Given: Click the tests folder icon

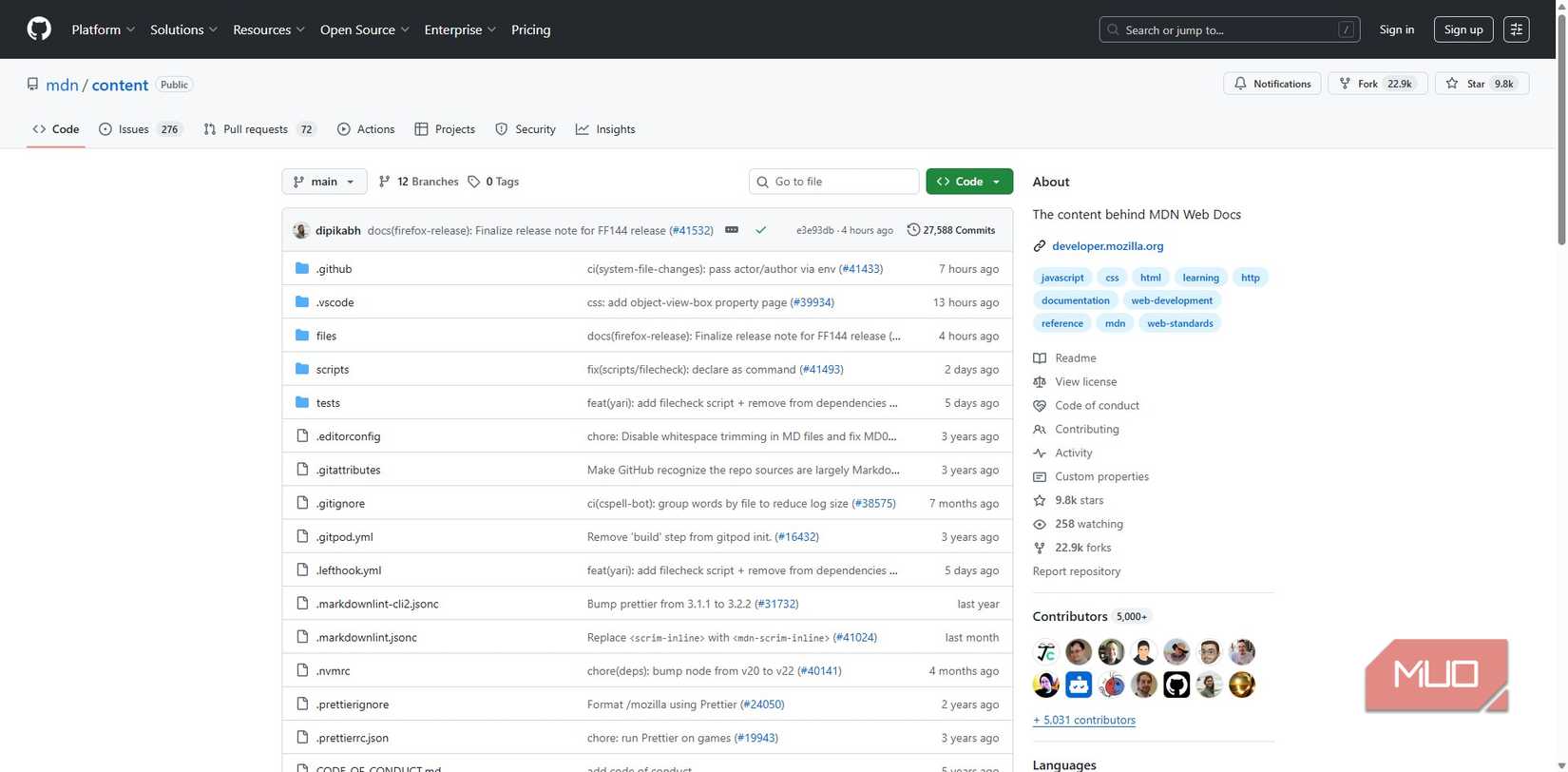Looking at the screenshot, I should (x=302, y=402).
